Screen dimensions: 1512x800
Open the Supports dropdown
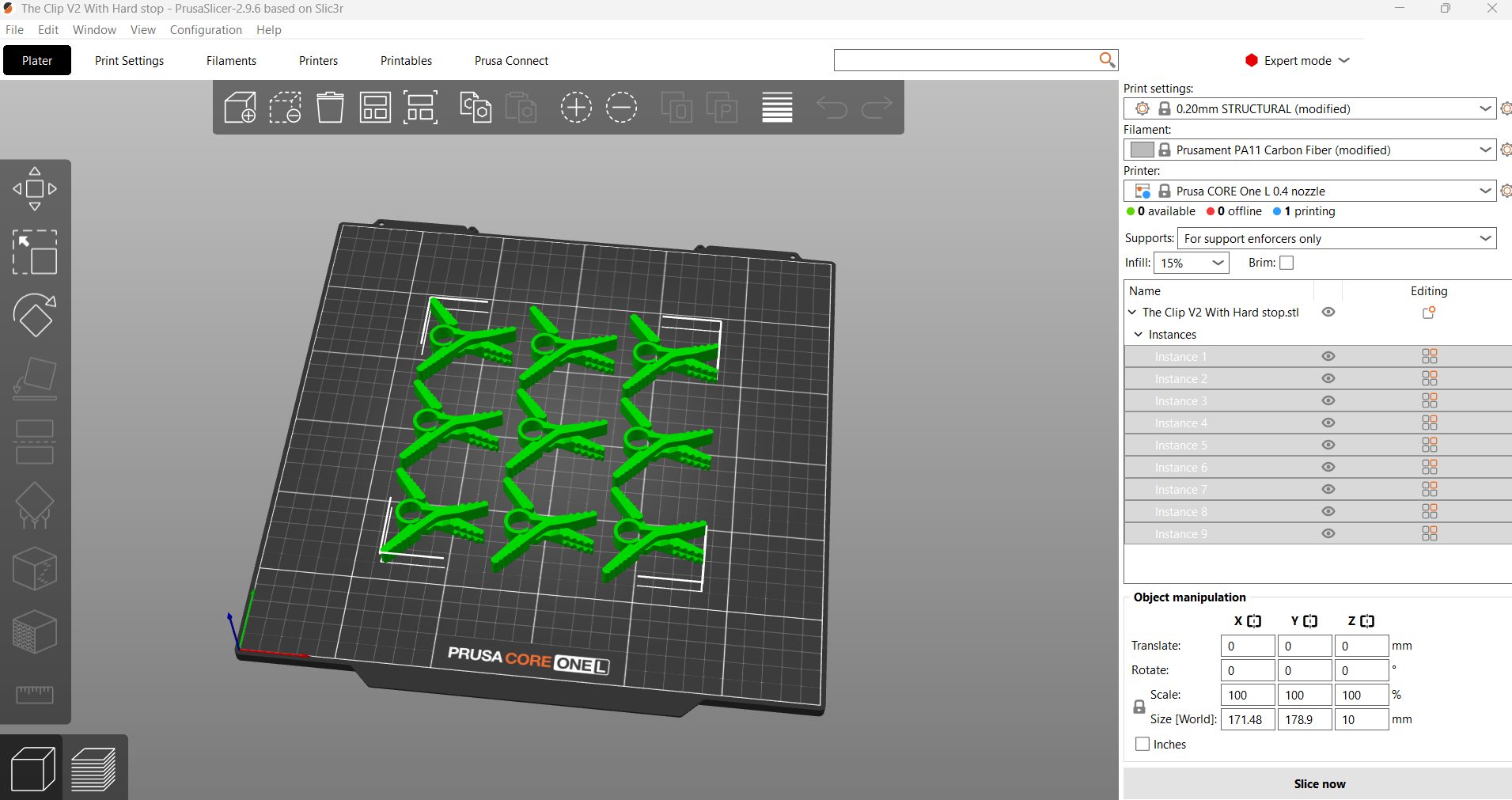tap(1337, 238)
